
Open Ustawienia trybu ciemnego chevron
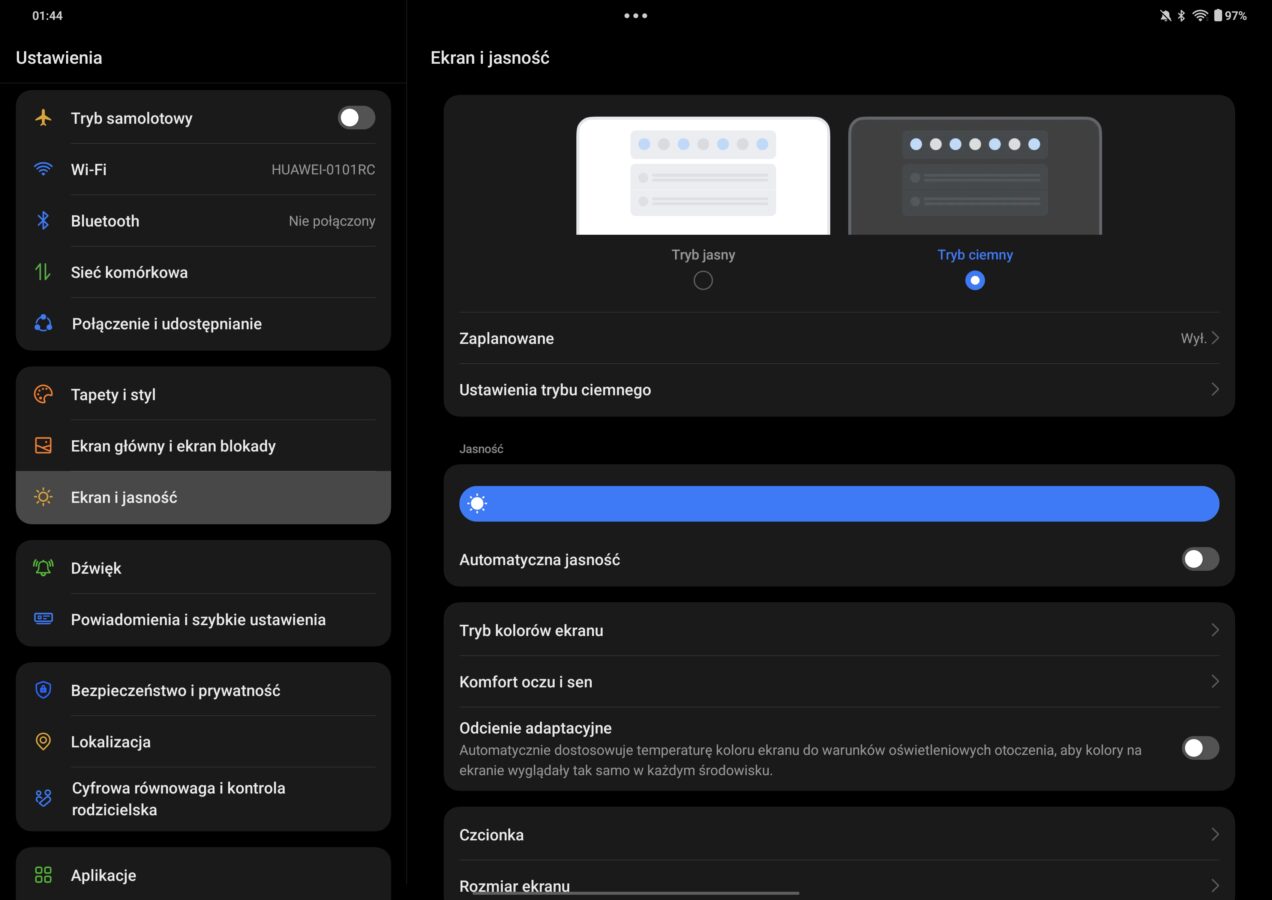(1215, 389)
